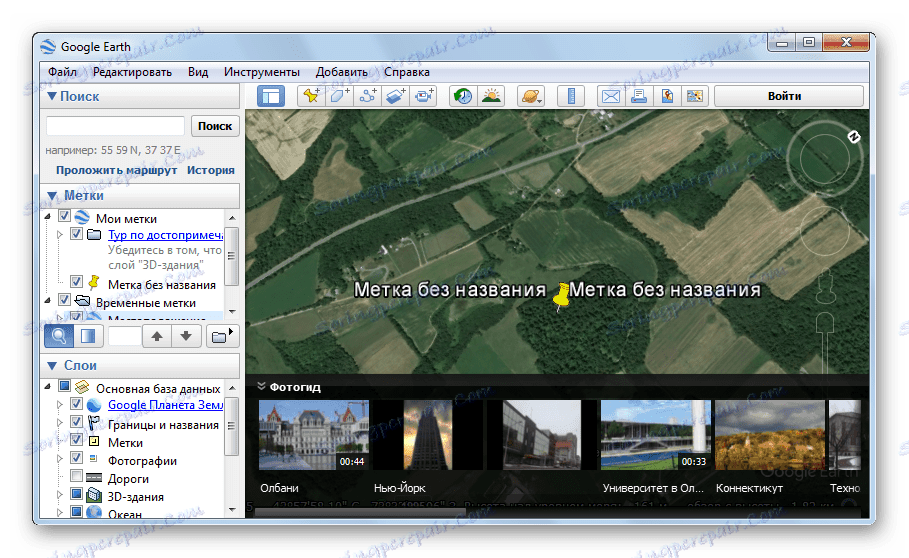This screenshot has height=558, width=909.
Task: Click the Email envelope icon
Action: tap(610, 97)
